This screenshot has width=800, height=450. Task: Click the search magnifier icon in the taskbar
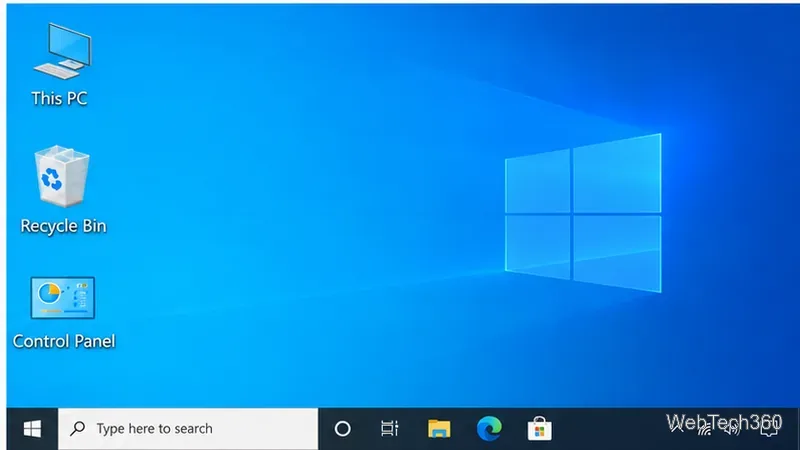click(x=78, y=428)
